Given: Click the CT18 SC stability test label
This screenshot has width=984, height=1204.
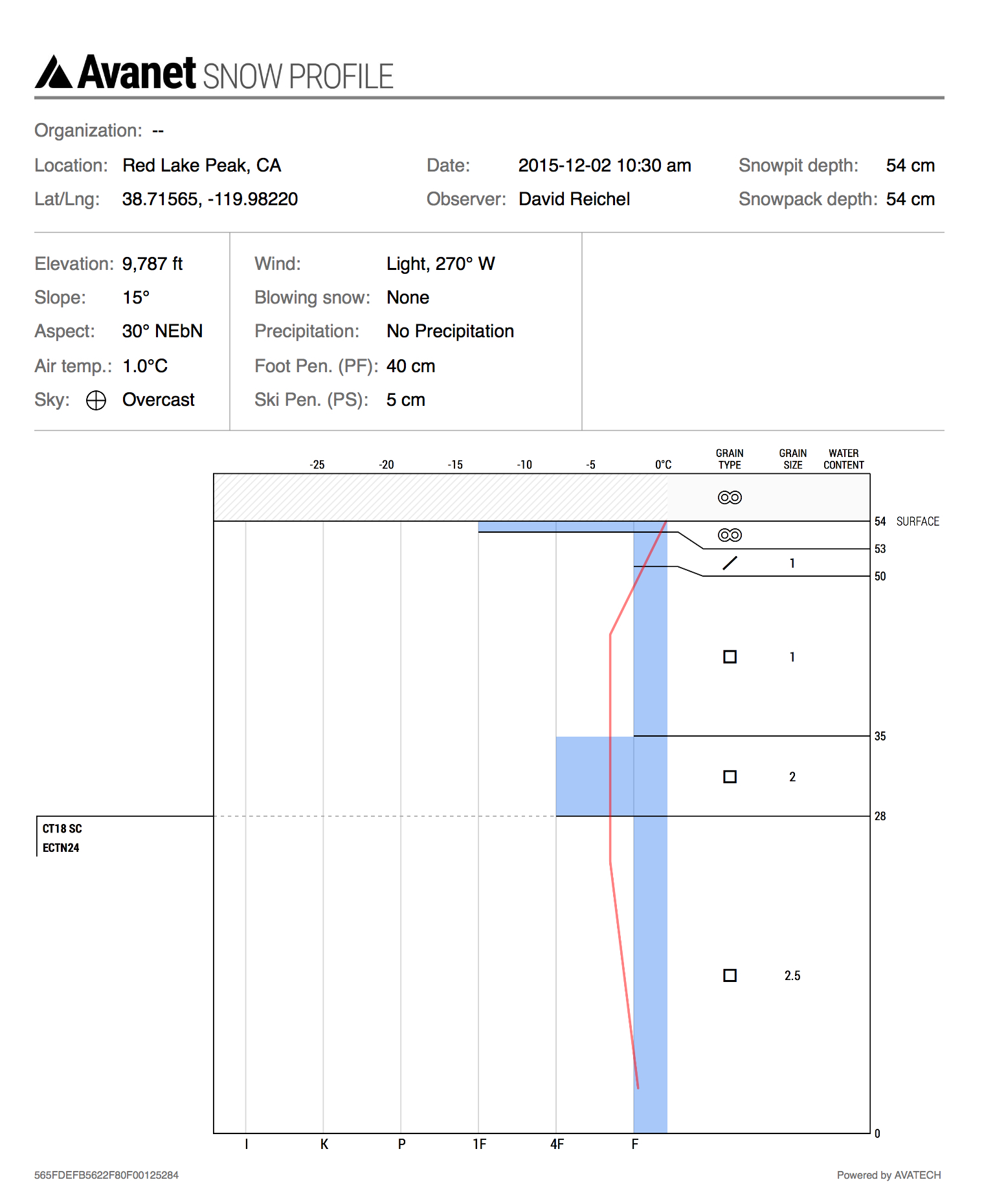Looking at the screenshot, I should tap(62, 829).
